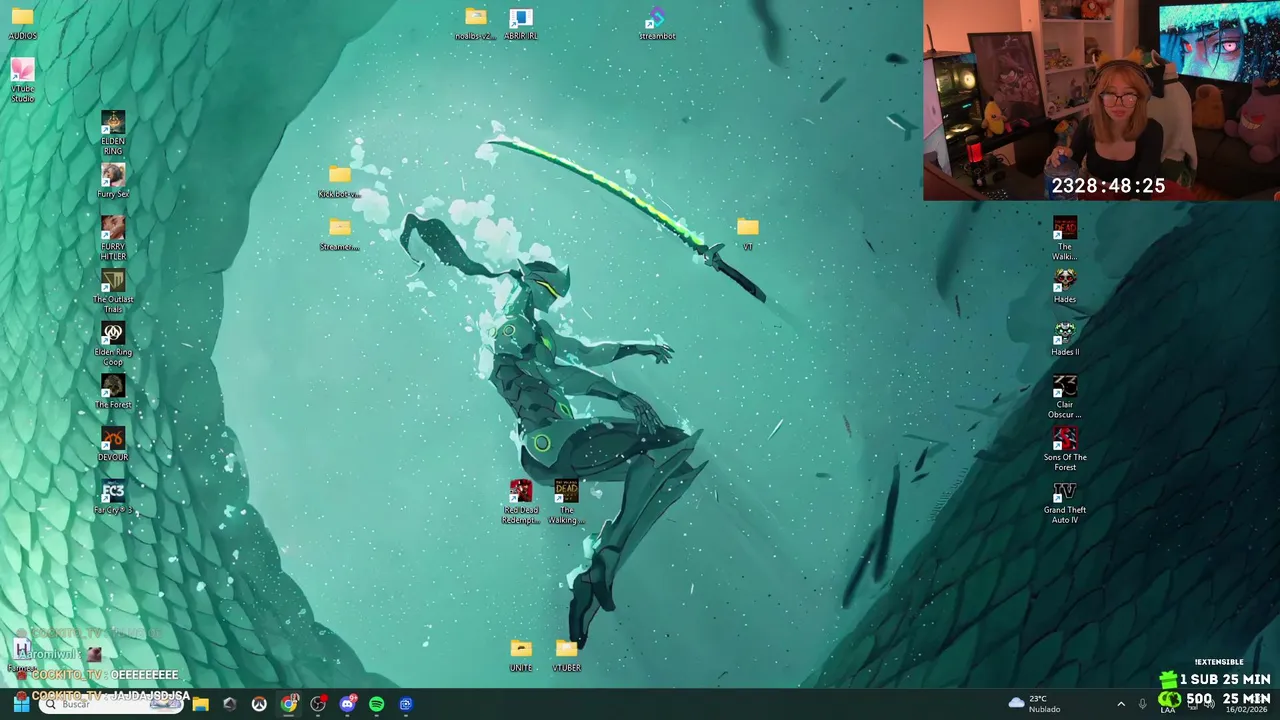Viewport: 1280px width, 720px height.
Task: Select the Clair Obscur shortcut
Action: 1065,397
